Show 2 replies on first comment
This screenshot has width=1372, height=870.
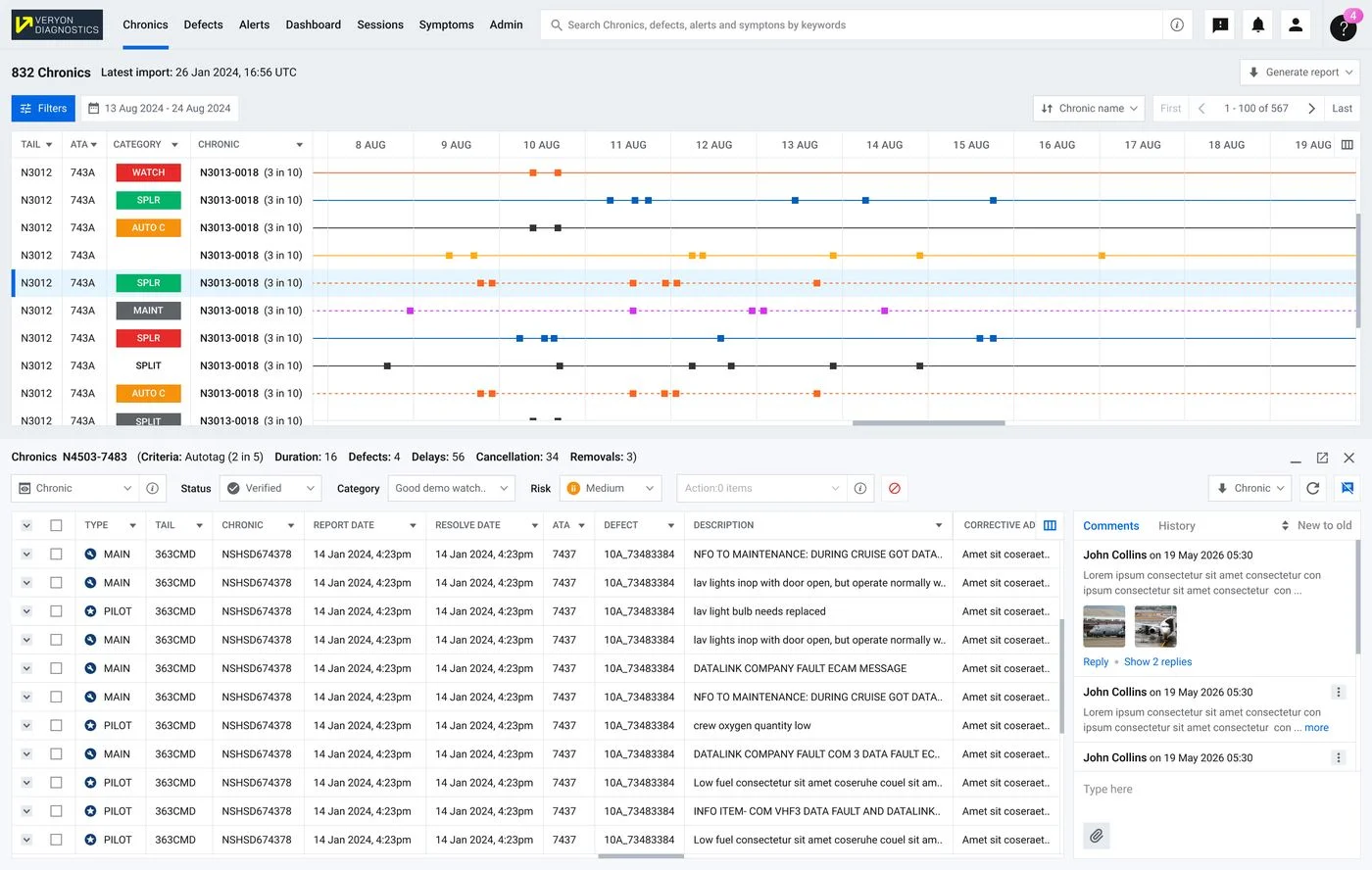[x=1157, y=662]
